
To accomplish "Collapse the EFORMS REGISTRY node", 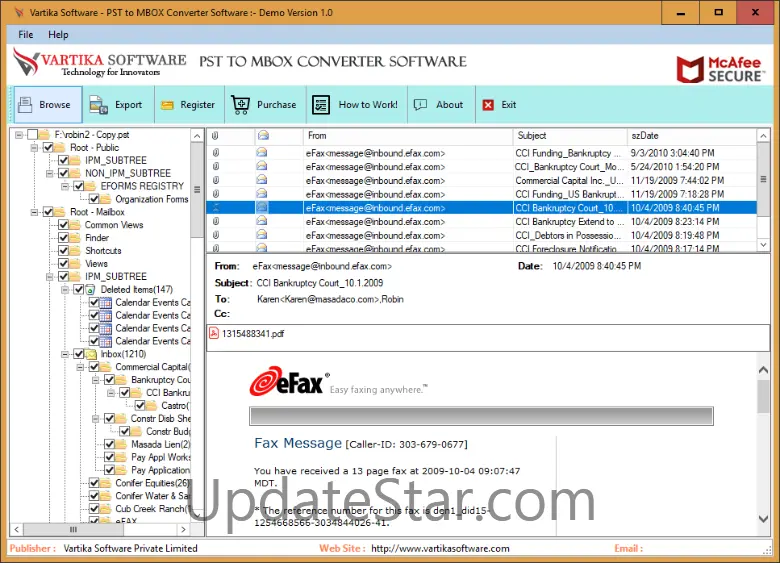I will tap(65, 187).
